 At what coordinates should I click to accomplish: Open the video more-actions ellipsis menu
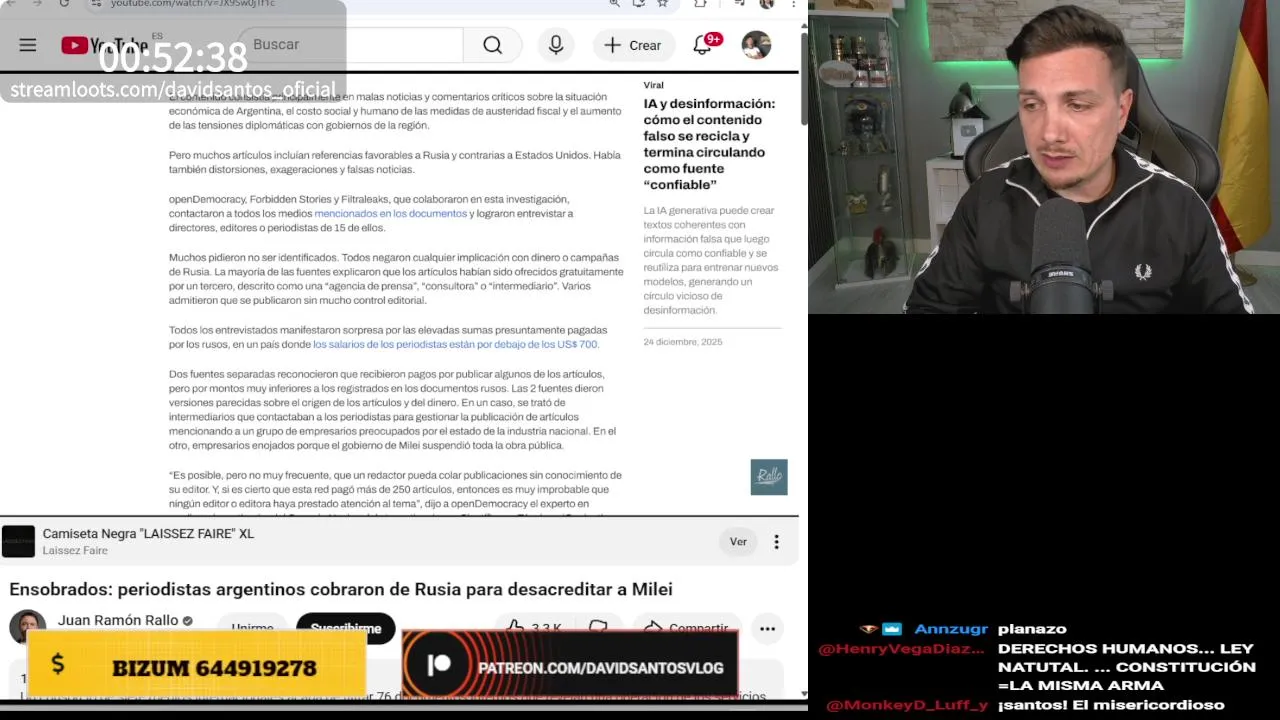point(767,629)
